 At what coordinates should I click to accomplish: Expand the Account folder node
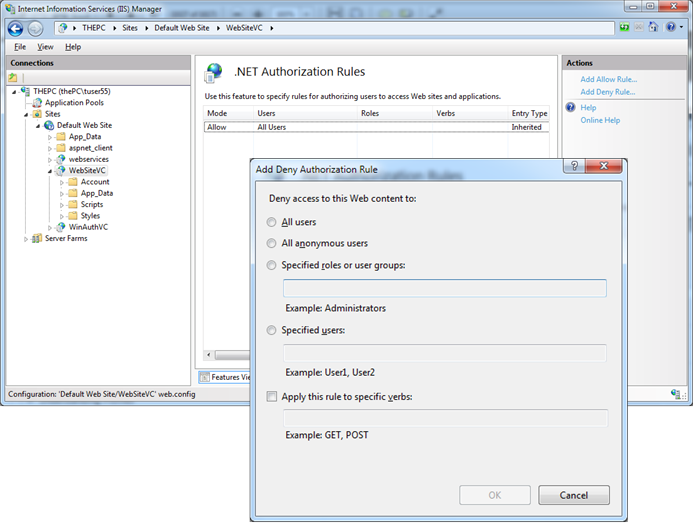tap(62, 182)
